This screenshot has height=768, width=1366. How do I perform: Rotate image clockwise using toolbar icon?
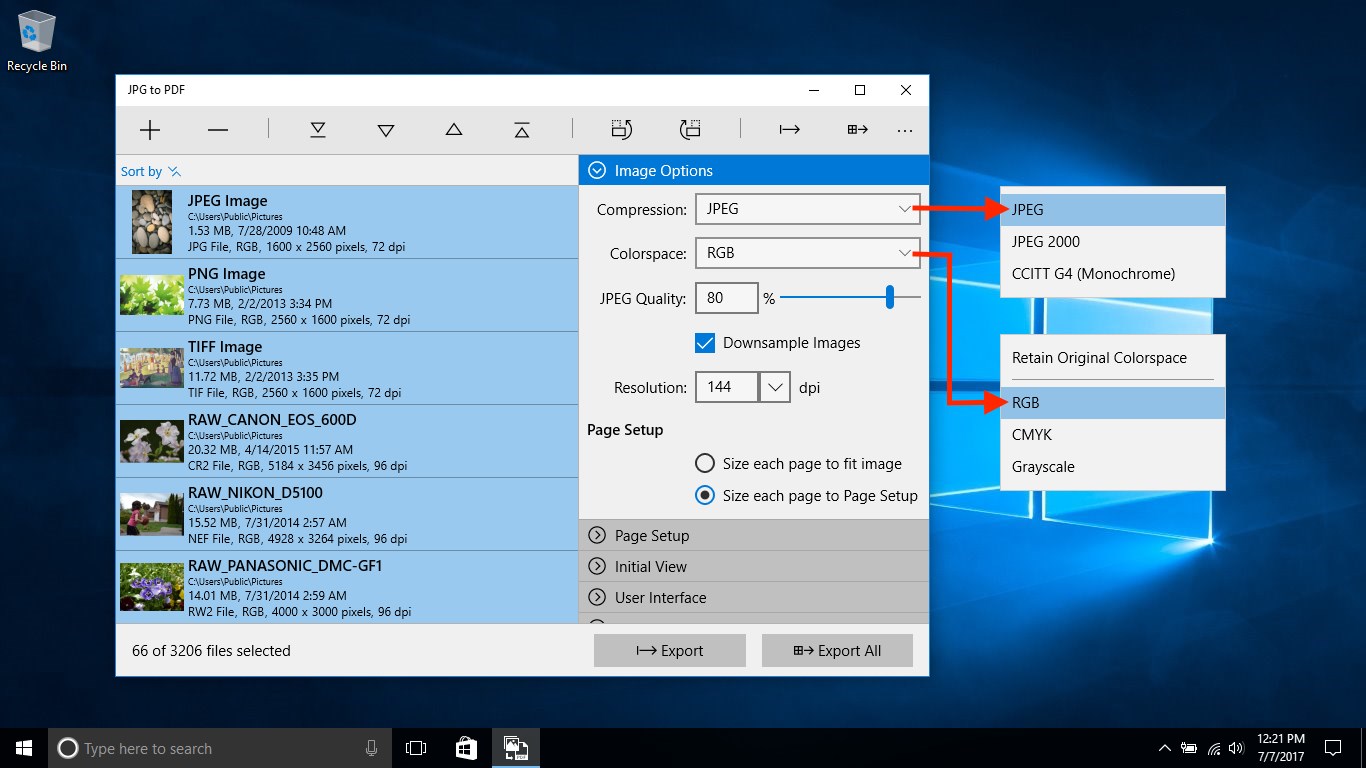coord(690,129)
